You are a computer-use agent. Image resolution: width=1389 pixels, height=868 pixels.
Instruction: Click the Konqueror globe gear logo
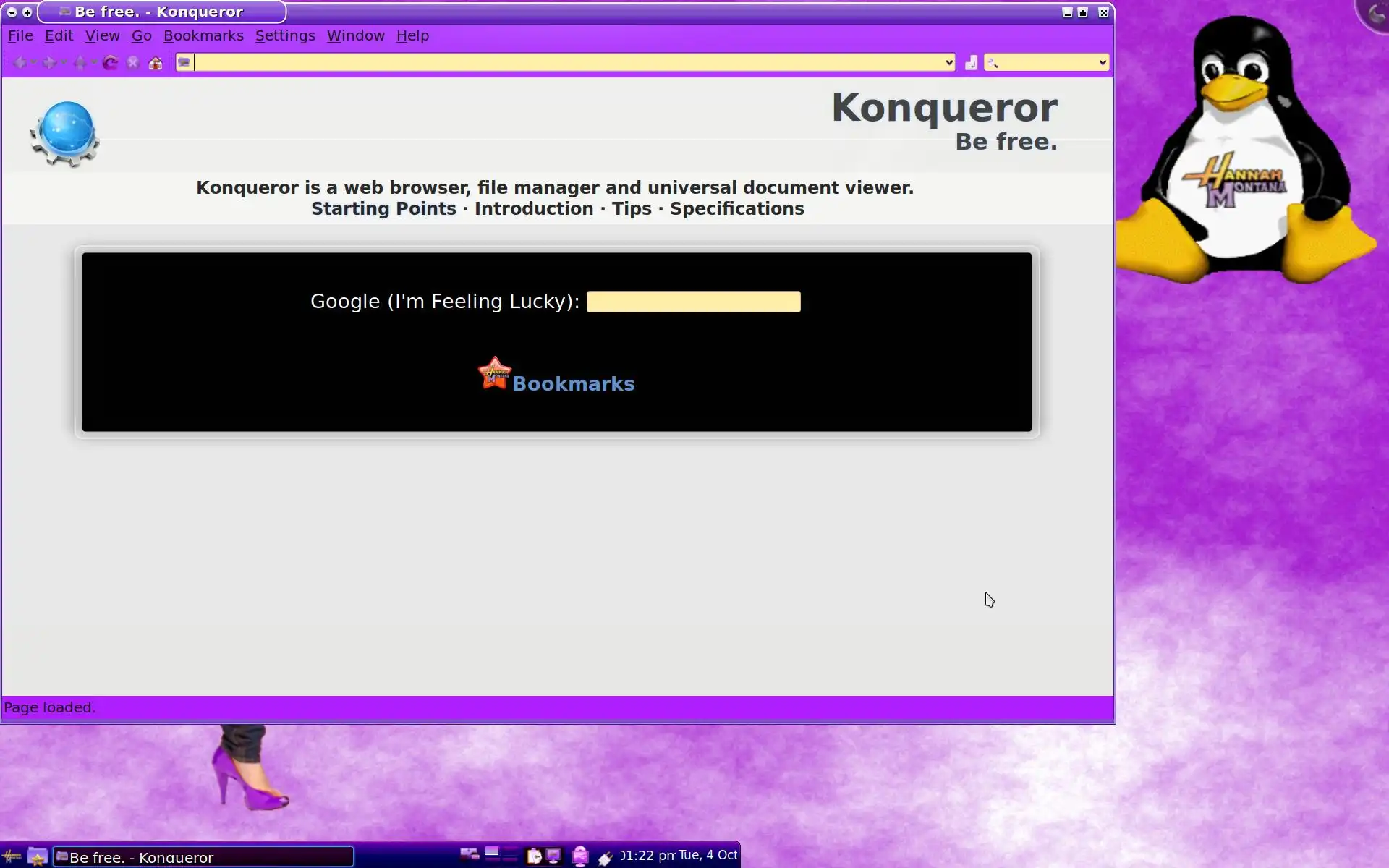(x=65, y=134)
